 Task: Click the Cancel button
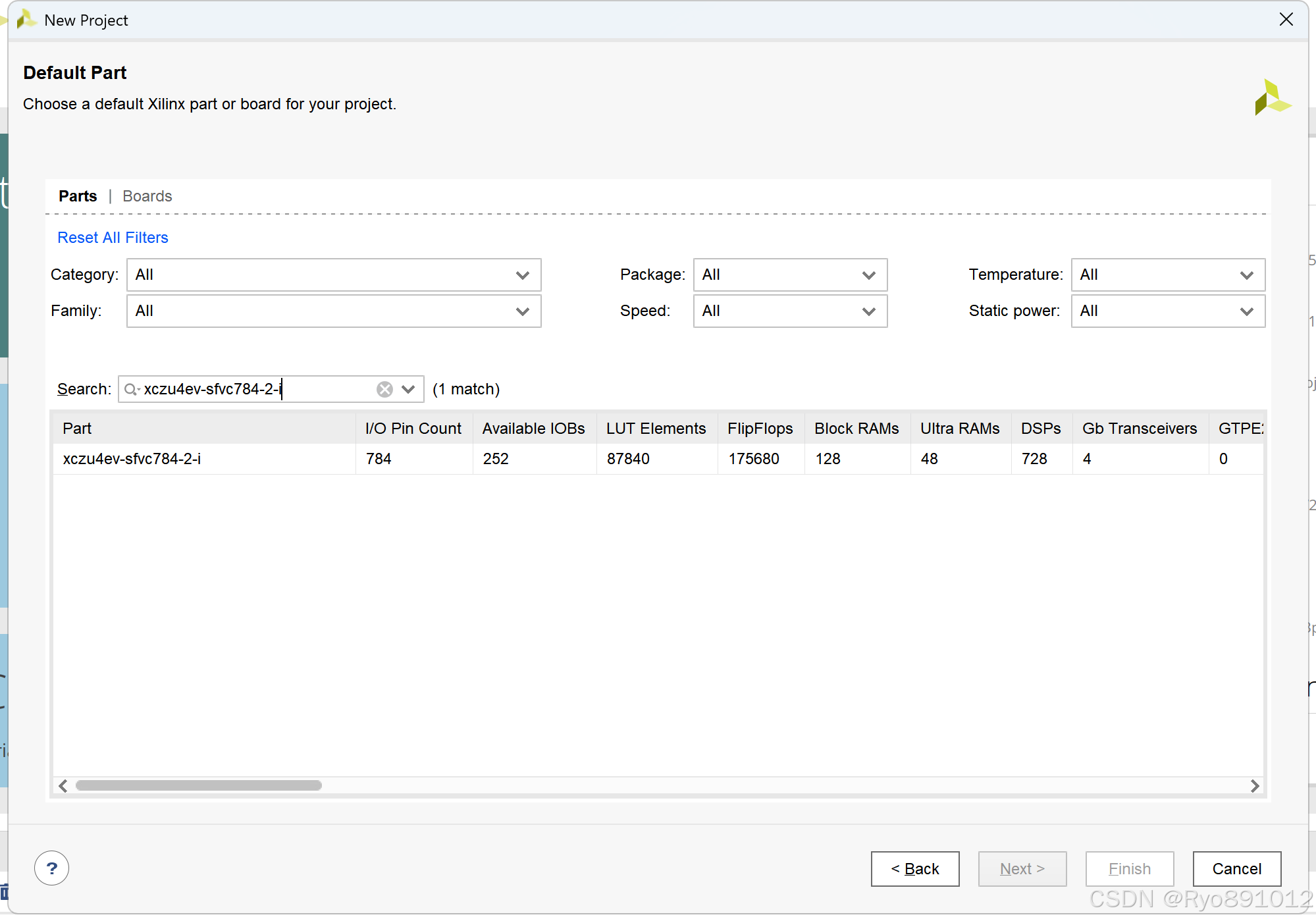[x=1236, y=869]
